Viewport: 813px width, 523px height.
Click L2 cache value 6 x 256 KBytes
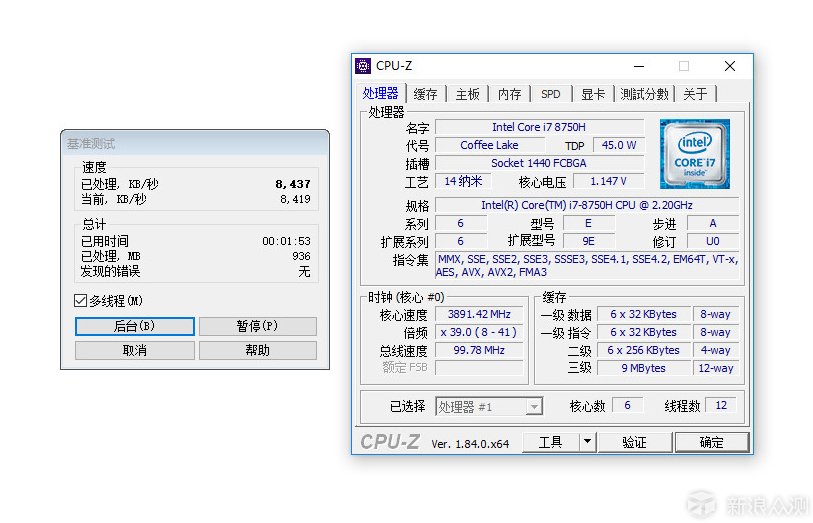click(x=643, y=350)
